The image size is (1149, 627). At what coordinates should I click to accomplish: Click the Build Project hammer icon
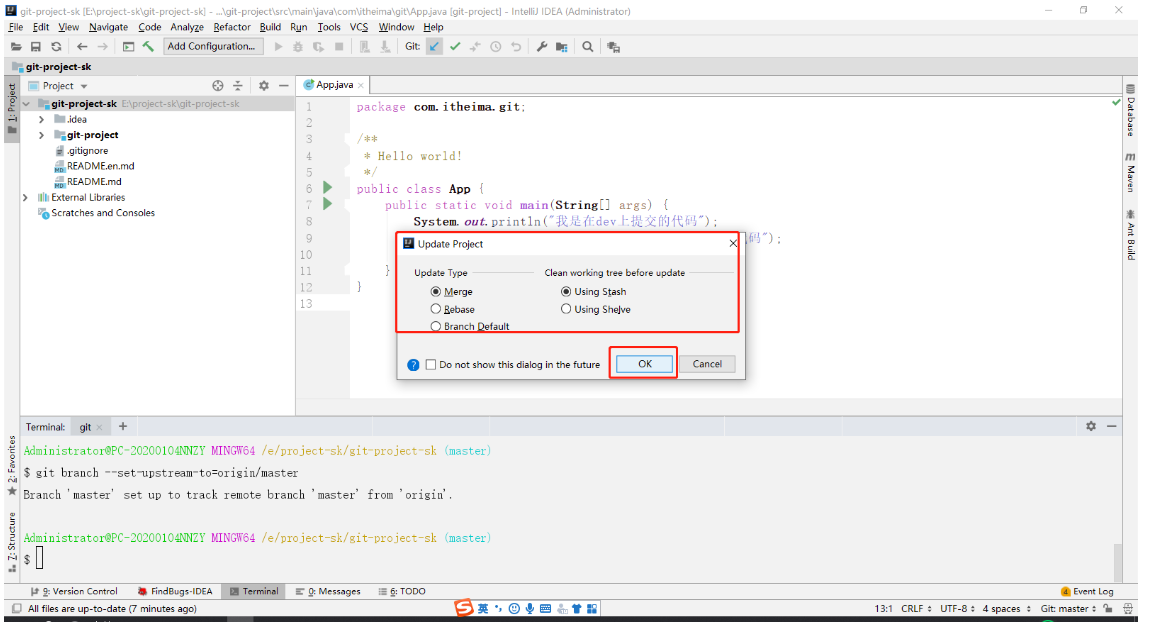[x=148, y=47]
